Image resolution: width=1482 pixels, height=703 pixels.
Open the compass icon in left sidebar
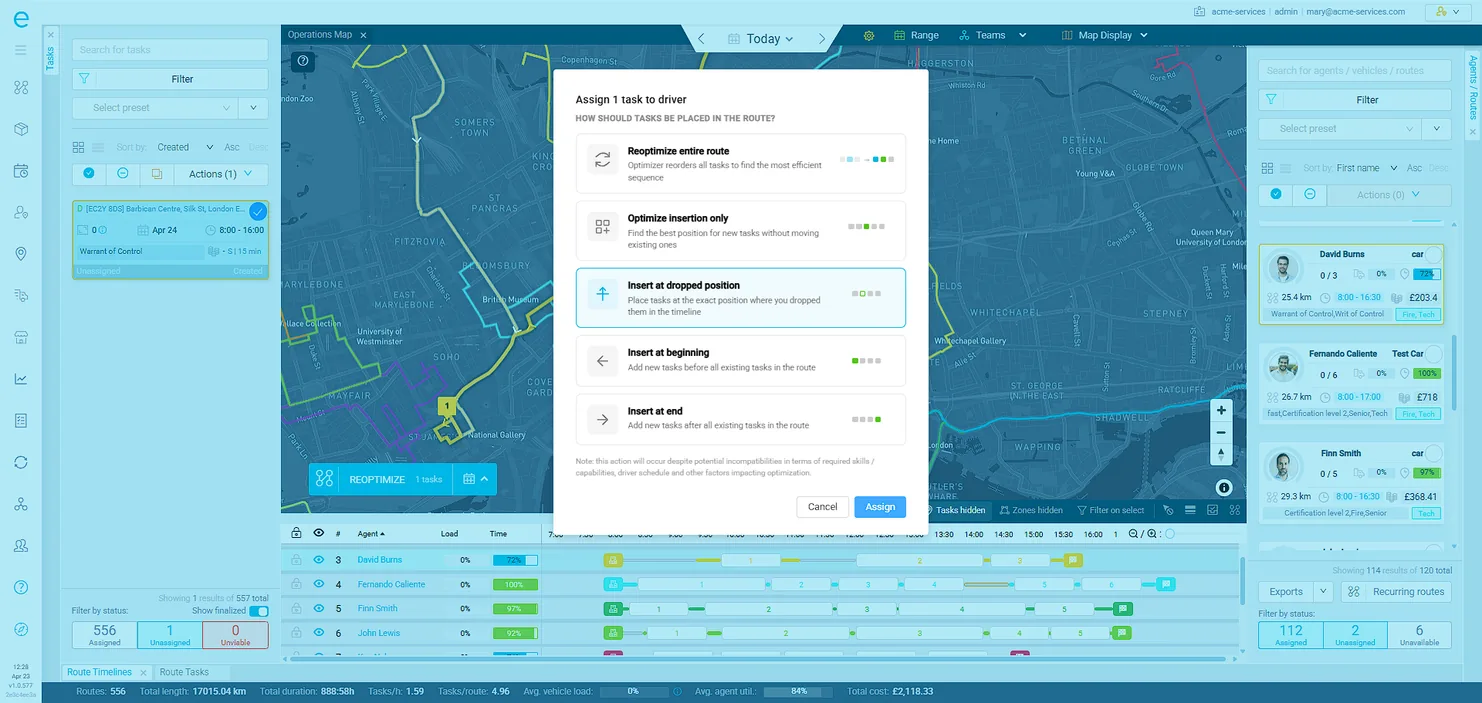(20, 629)
